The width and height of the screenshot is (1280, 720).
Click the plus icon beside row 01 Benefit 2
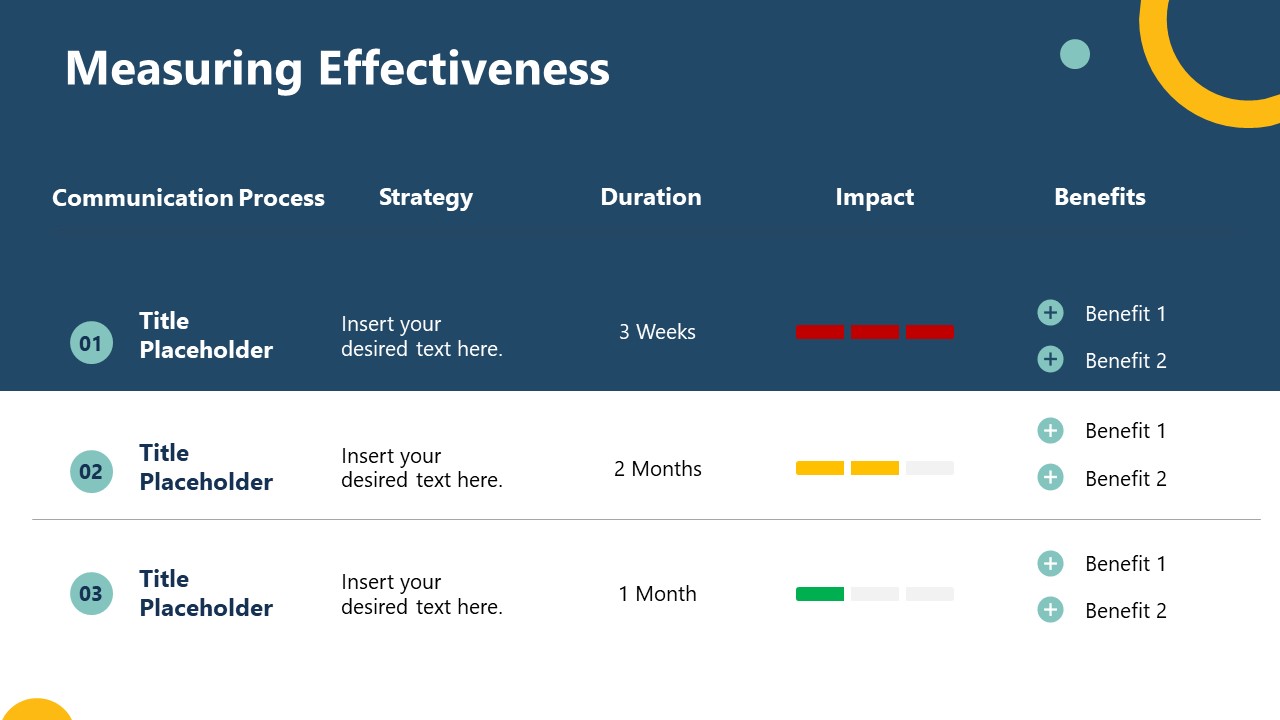[1050, 359]
